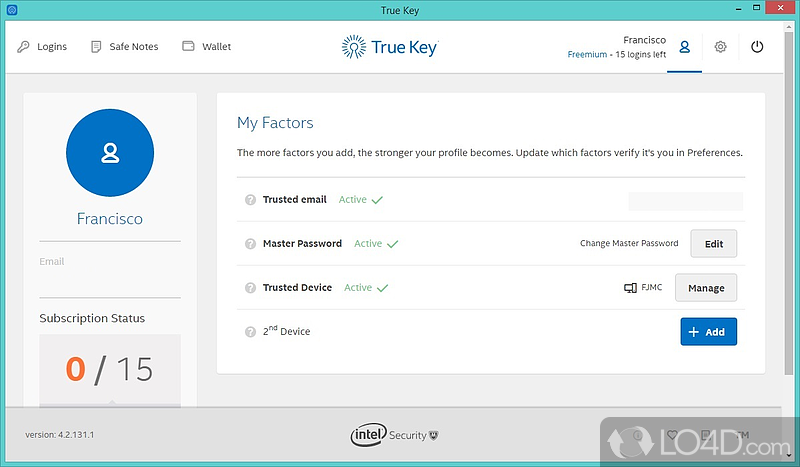Click the power sign-out icon
The height and width of the screenshot is (467, 800).
pos(757,47)
